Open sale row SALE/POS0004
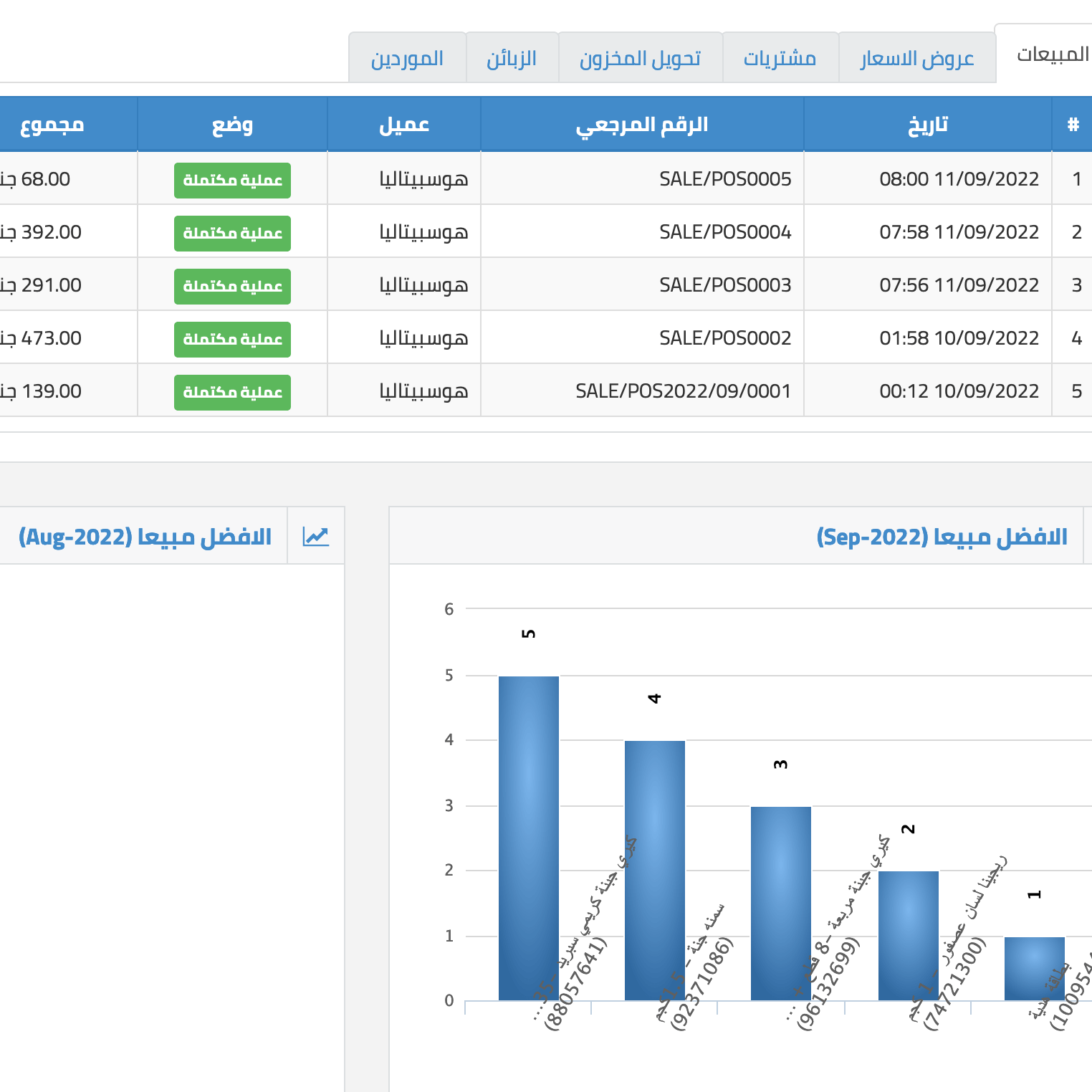The width and height of the screenshot is (1092, 1092). tap(724, 232)
